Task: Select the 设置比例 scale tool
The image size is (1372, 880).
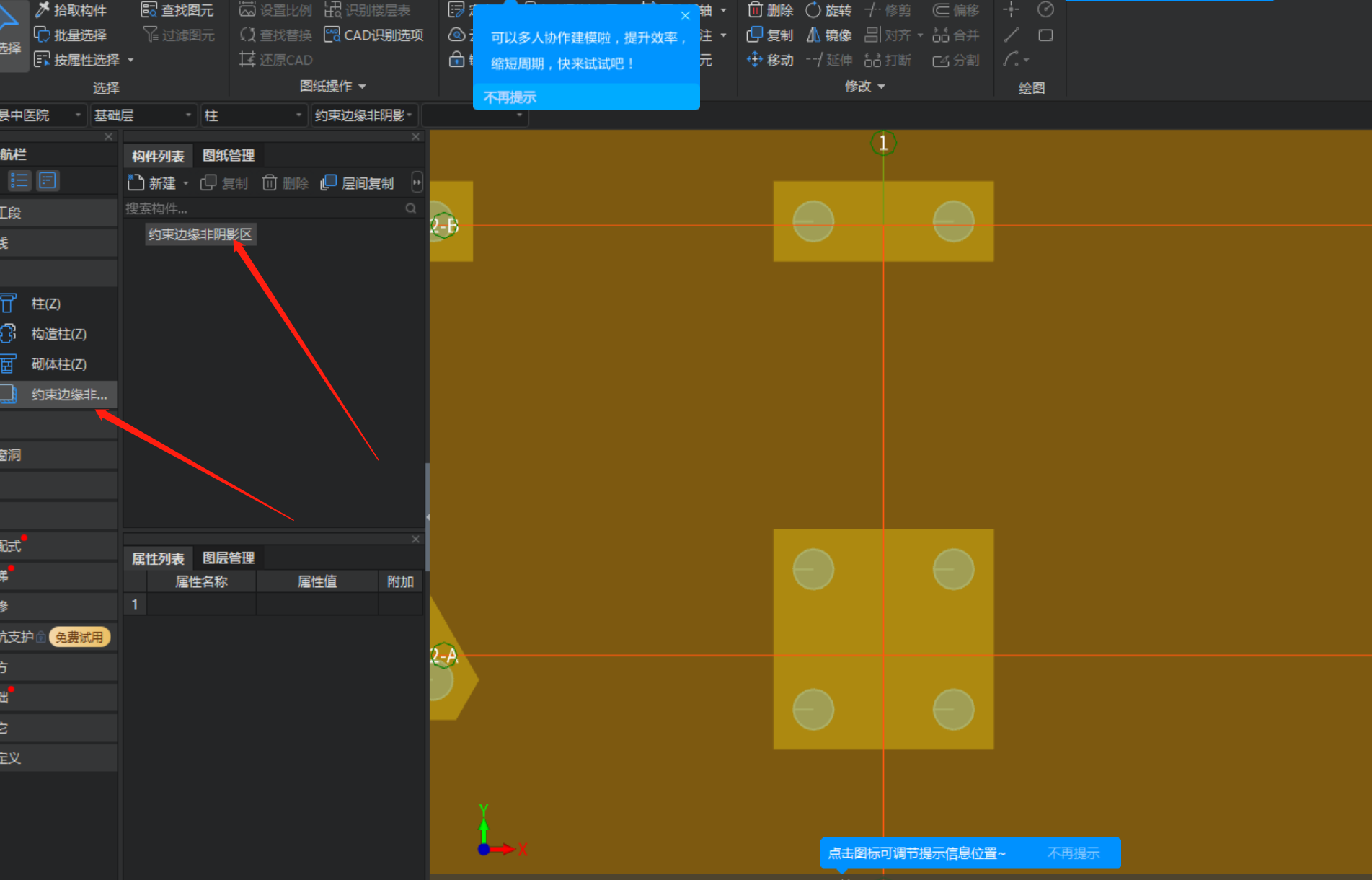Action: pos(275,10)
